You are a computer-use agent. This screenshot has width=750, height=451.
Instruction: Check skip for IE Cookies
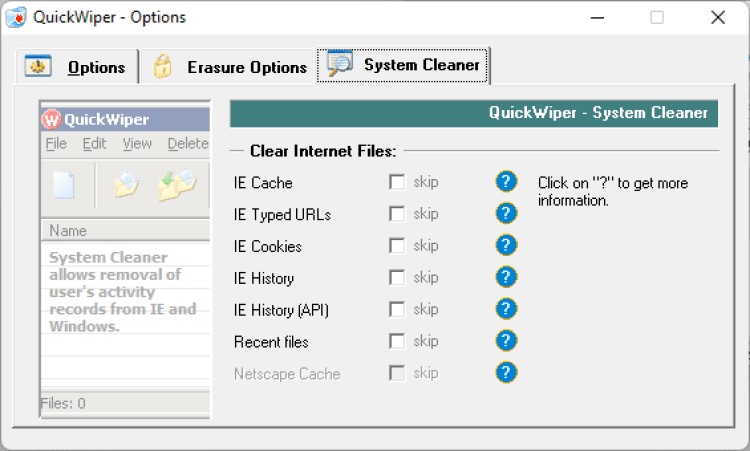(x=397, y=246)
